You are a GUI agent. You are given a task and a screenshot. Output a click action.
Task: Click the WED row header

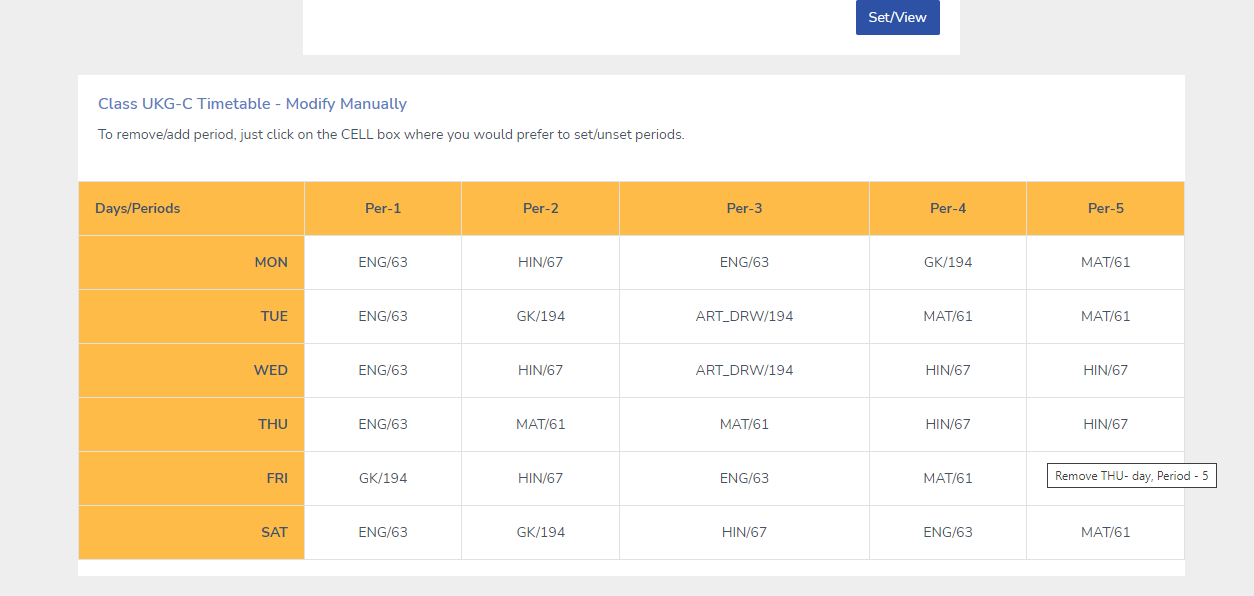click(x=191, y=371)
